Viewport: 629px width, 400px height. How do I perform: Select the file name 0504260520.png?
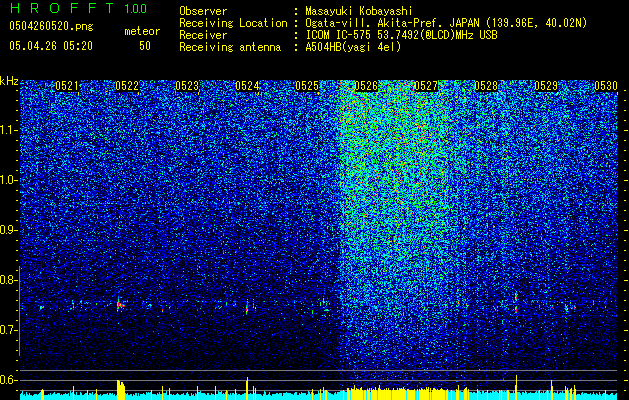click(x=51, y=26)
